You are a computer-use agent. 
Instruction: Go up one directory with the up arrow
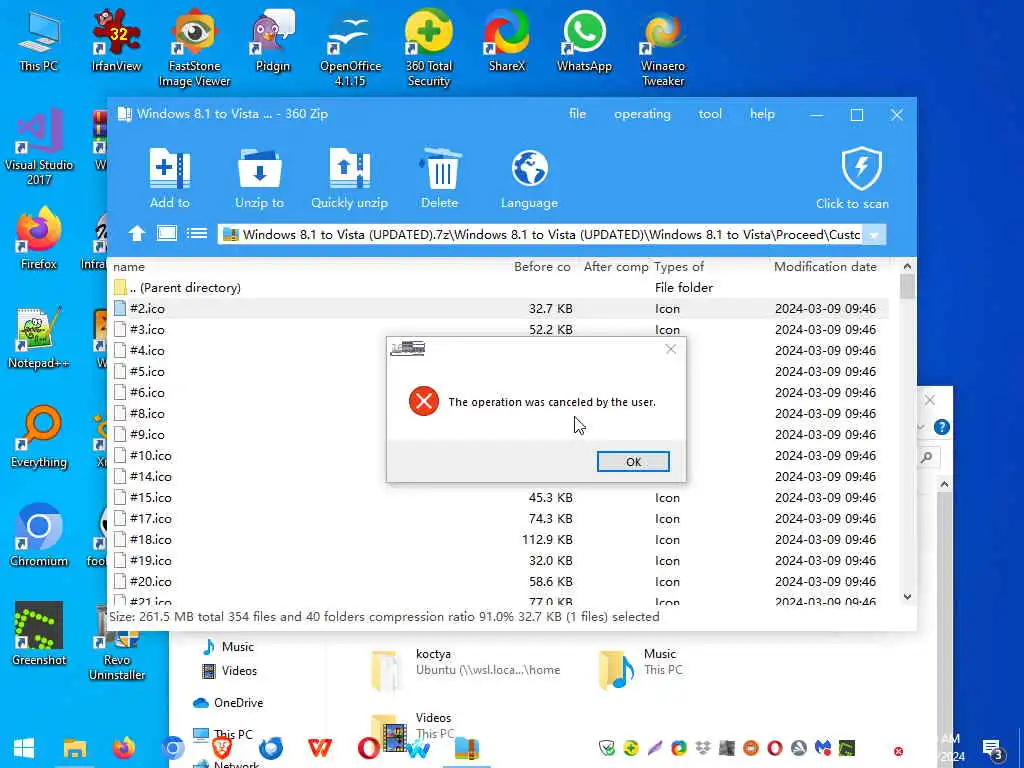(136, 234)
